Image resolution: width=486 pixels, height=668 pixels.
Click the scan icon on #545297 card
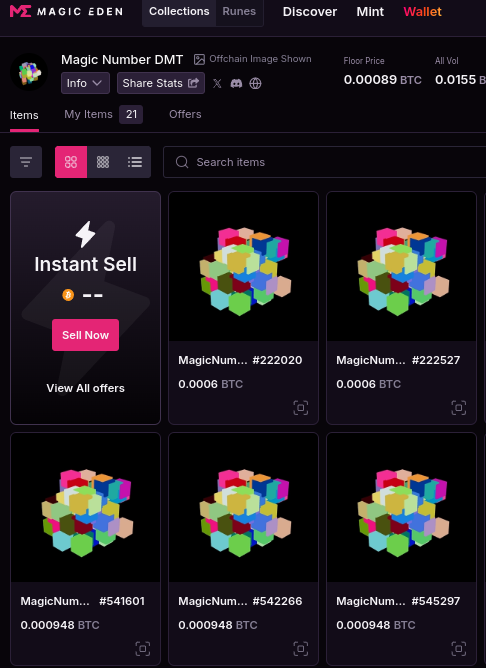click(x=459, y=649)
